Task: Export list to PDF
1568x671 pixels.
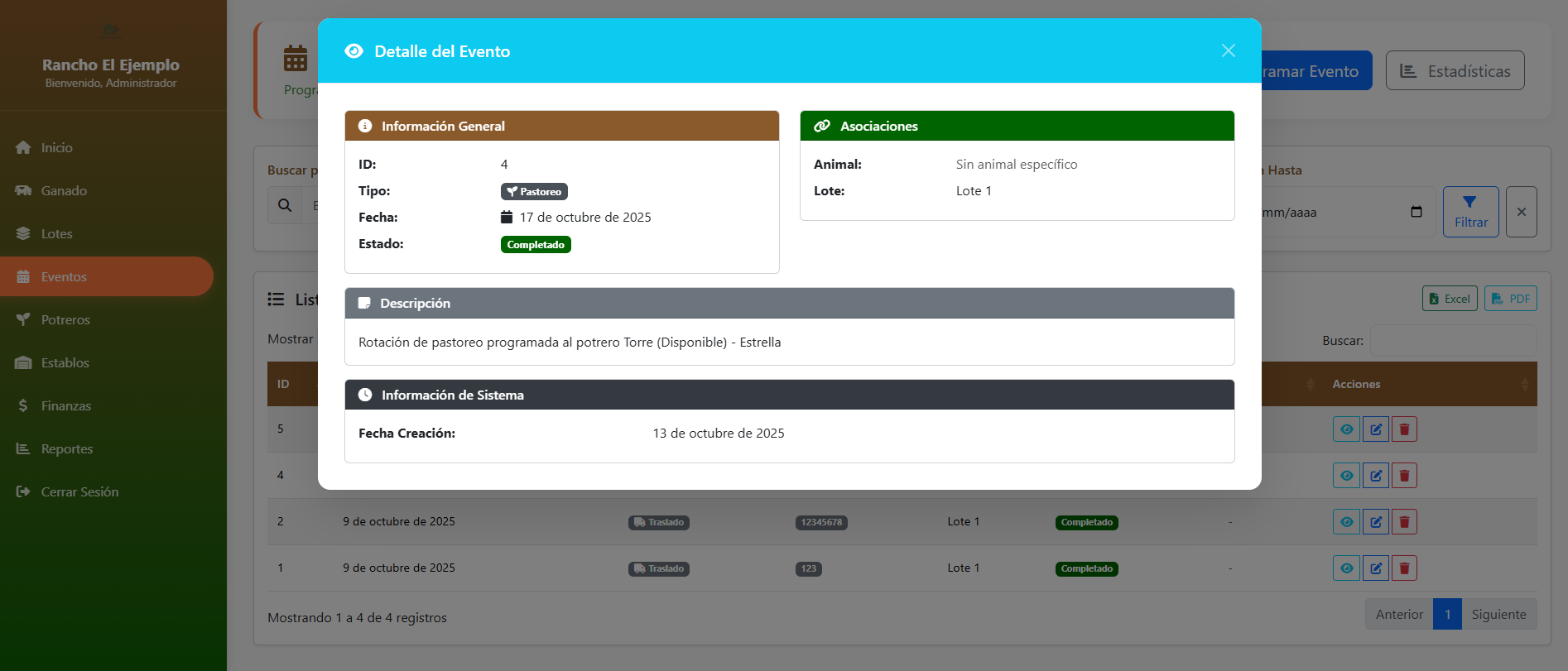Action: click(1510, 299)
